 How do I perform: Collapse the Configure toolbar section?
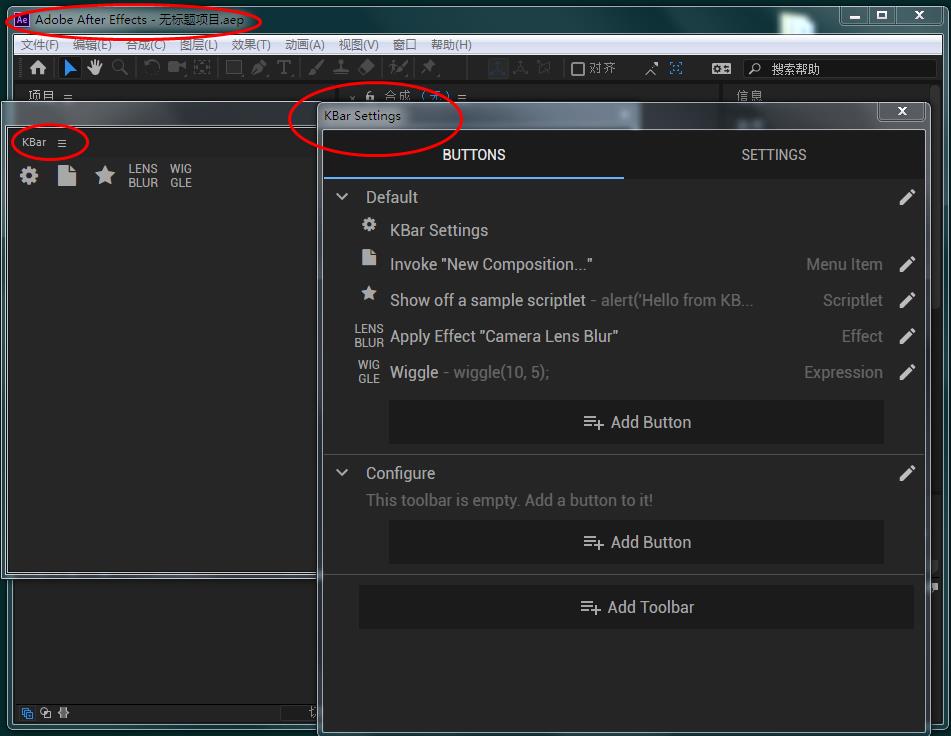342,473
